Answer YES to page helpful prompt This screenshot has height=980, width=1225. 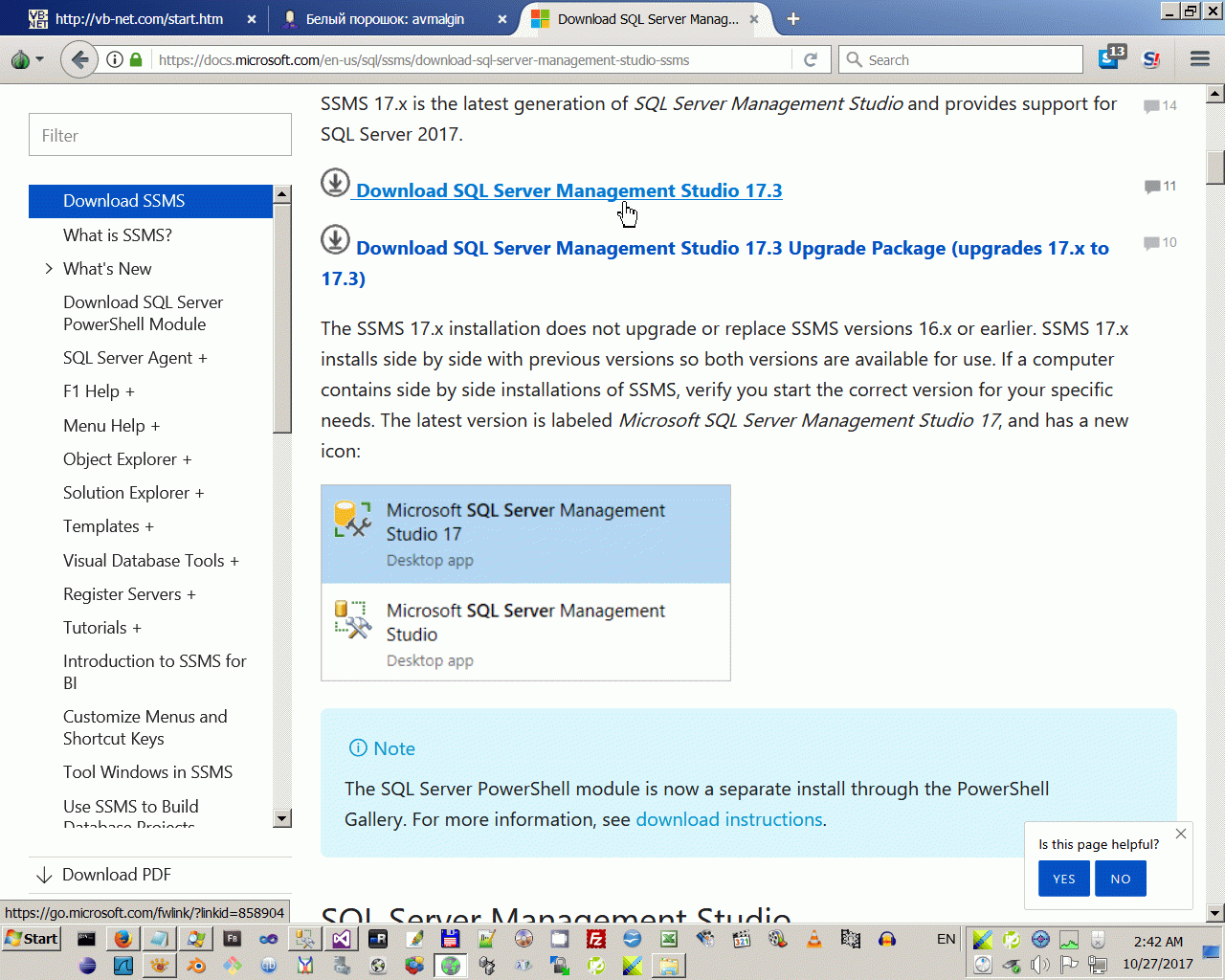click(1064, 879)
